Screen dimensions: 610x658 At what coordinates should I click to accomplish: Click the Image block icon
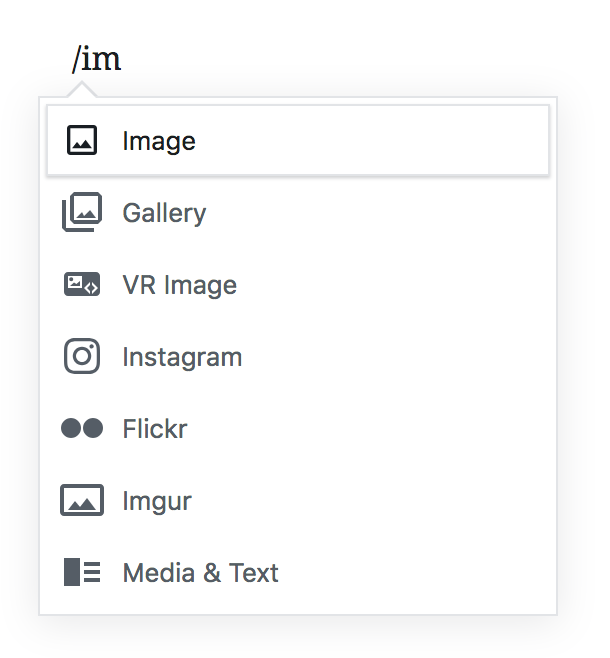(x=82, y=141)
